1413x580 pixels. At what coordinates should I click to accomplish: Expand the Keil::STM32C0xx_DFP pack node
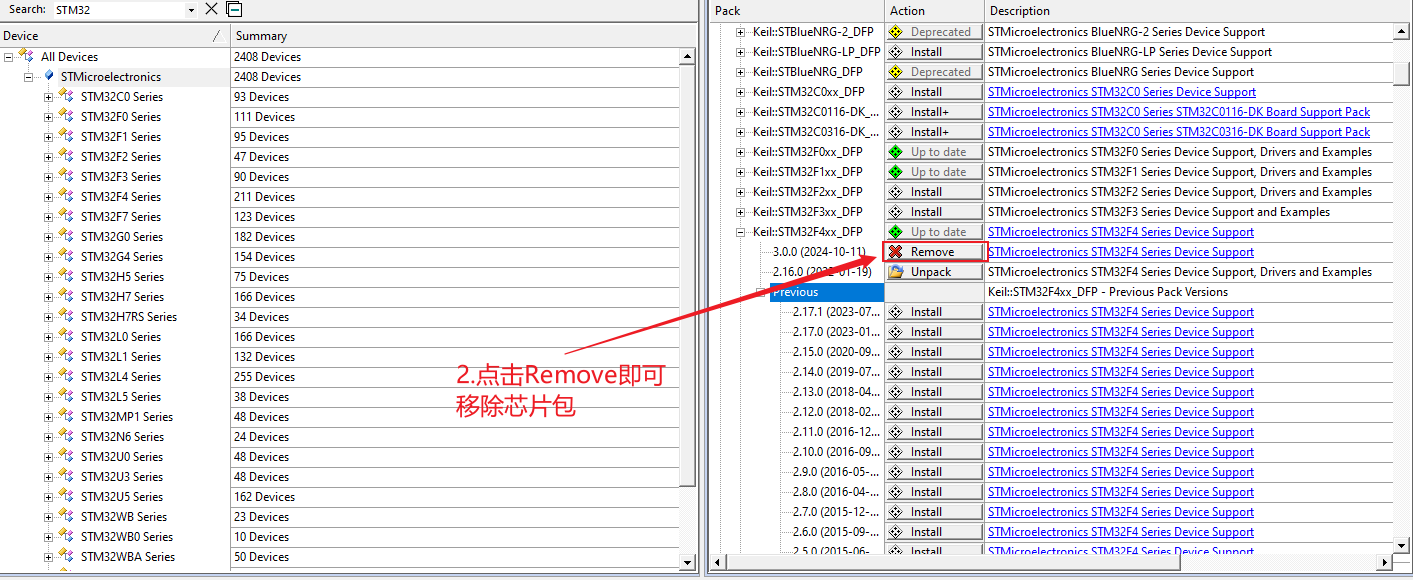[741, 92]
